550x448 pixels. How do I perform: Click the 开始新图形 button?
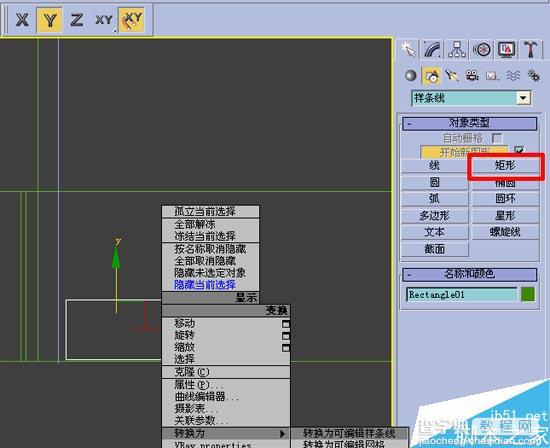coord(464,152)
